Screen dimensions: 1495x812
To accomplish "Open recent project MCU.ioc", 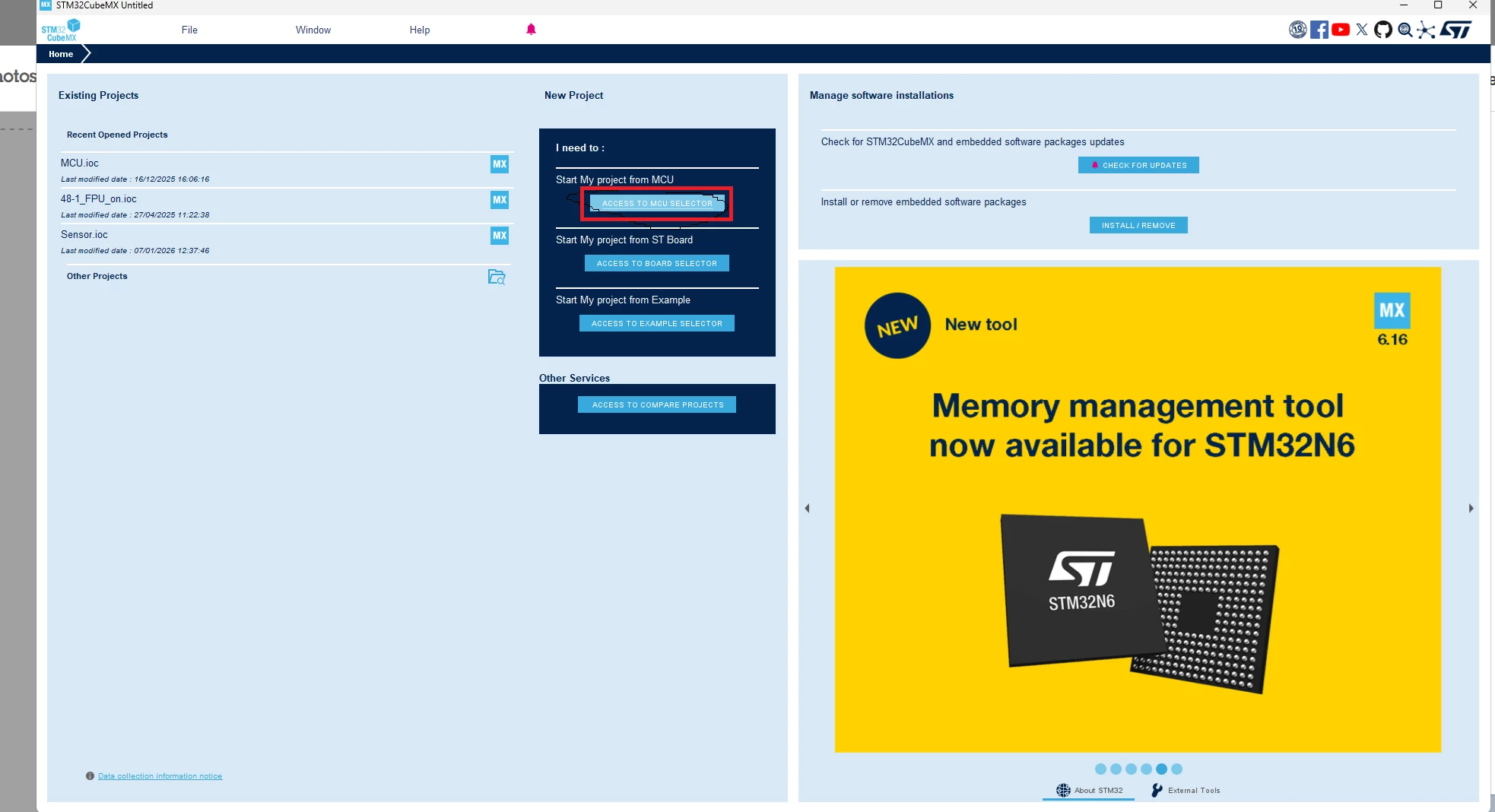I will point(80,163).
